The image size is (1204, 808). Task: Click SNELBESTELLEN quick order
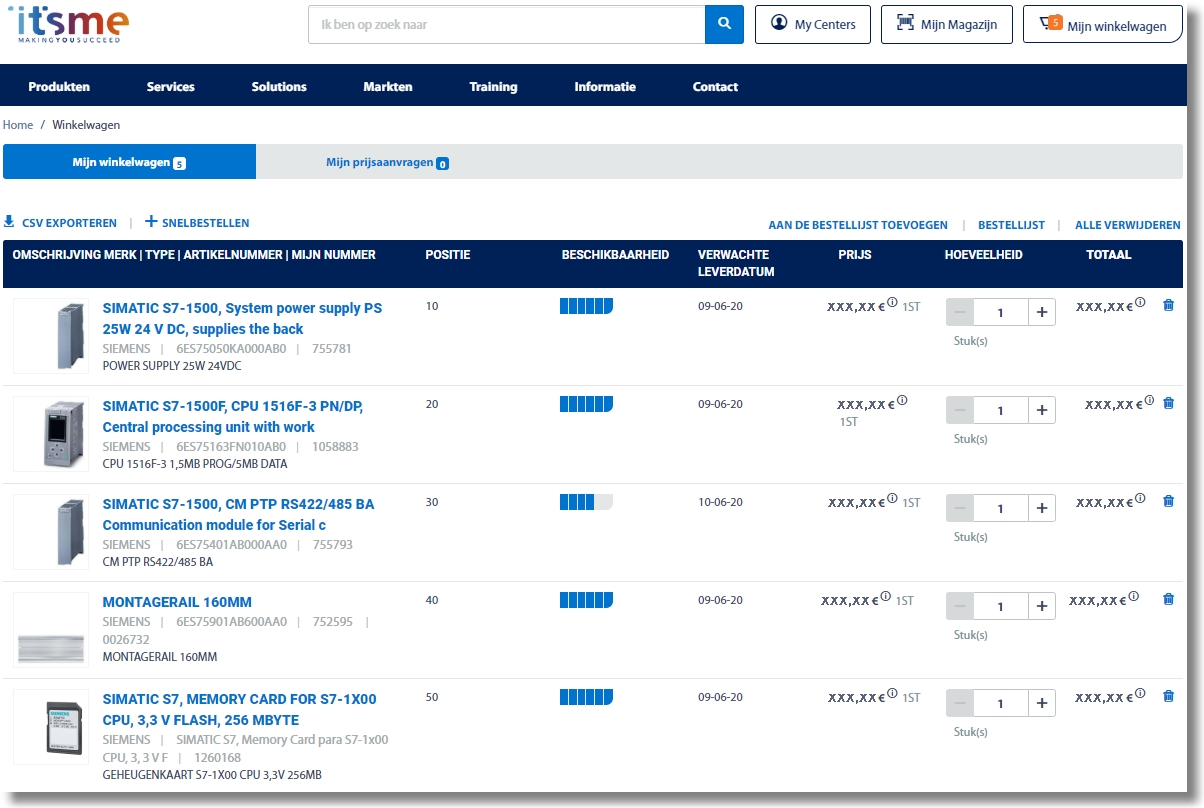[x=197, y=223]
